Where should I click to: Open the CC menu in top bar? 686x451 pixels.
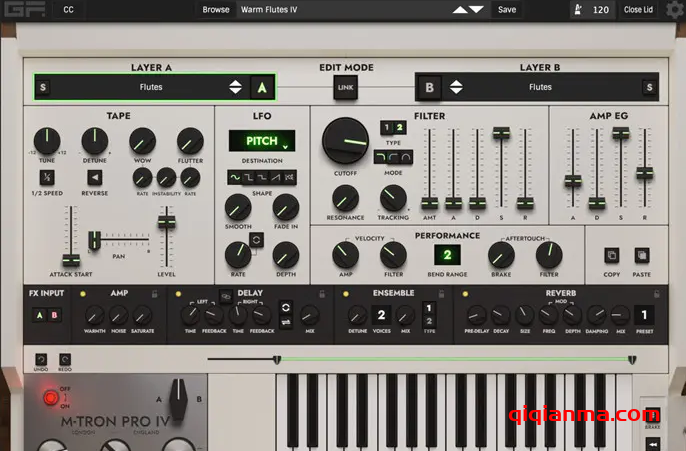click(68, 9)
